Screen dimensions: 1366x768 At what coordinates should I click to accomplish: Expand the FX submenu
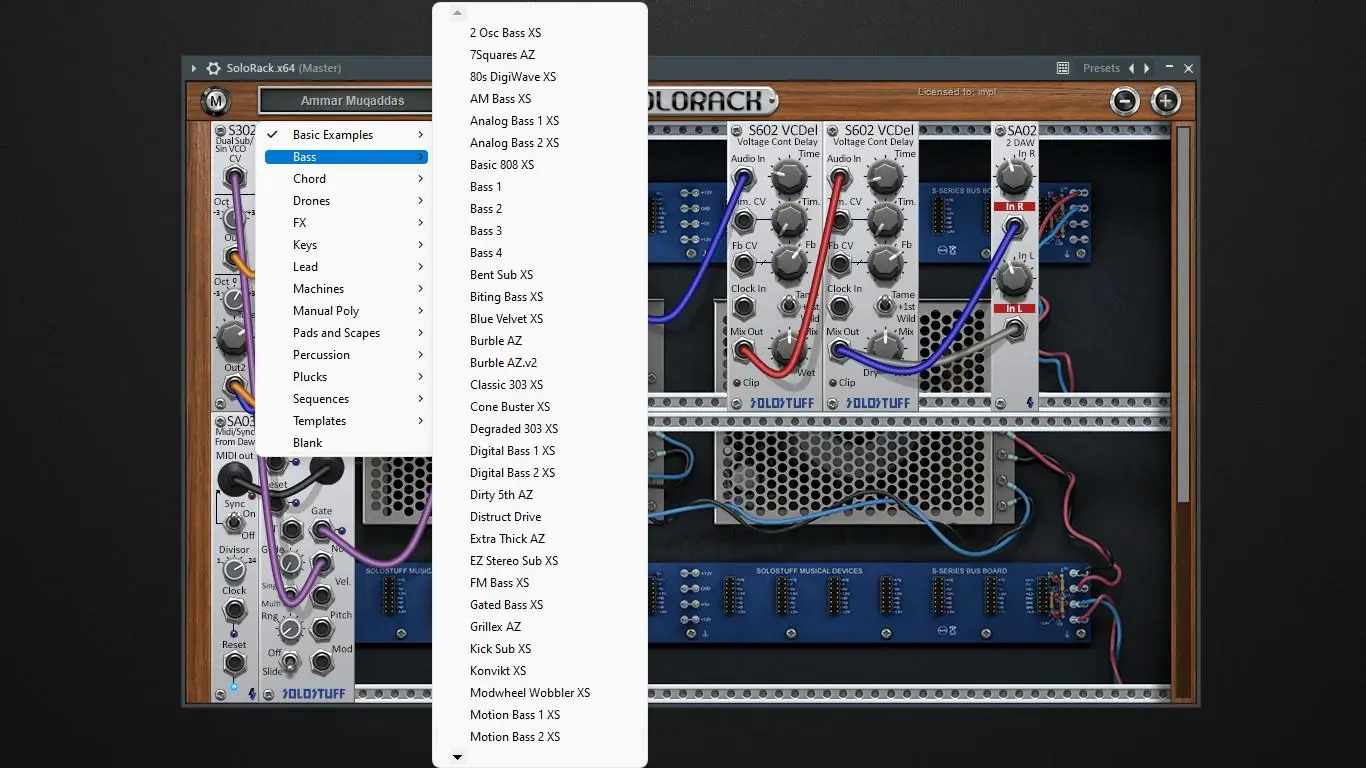coord(346,223)
